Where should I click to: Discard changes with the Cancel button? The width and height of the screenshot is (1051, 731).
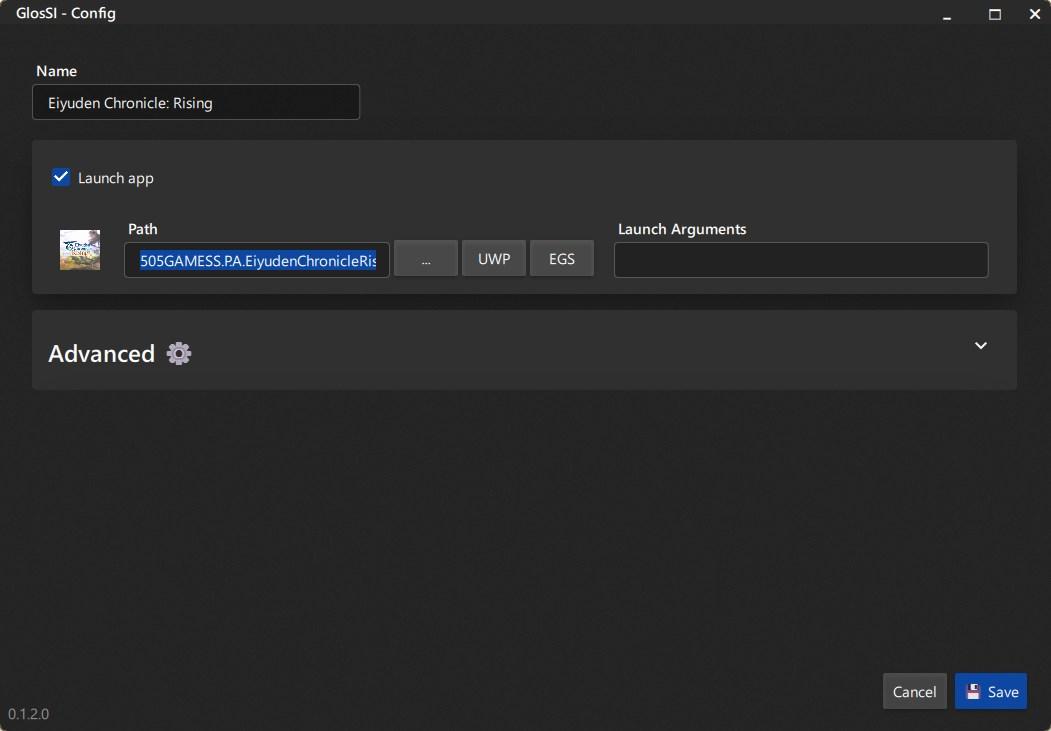[914, 692]
